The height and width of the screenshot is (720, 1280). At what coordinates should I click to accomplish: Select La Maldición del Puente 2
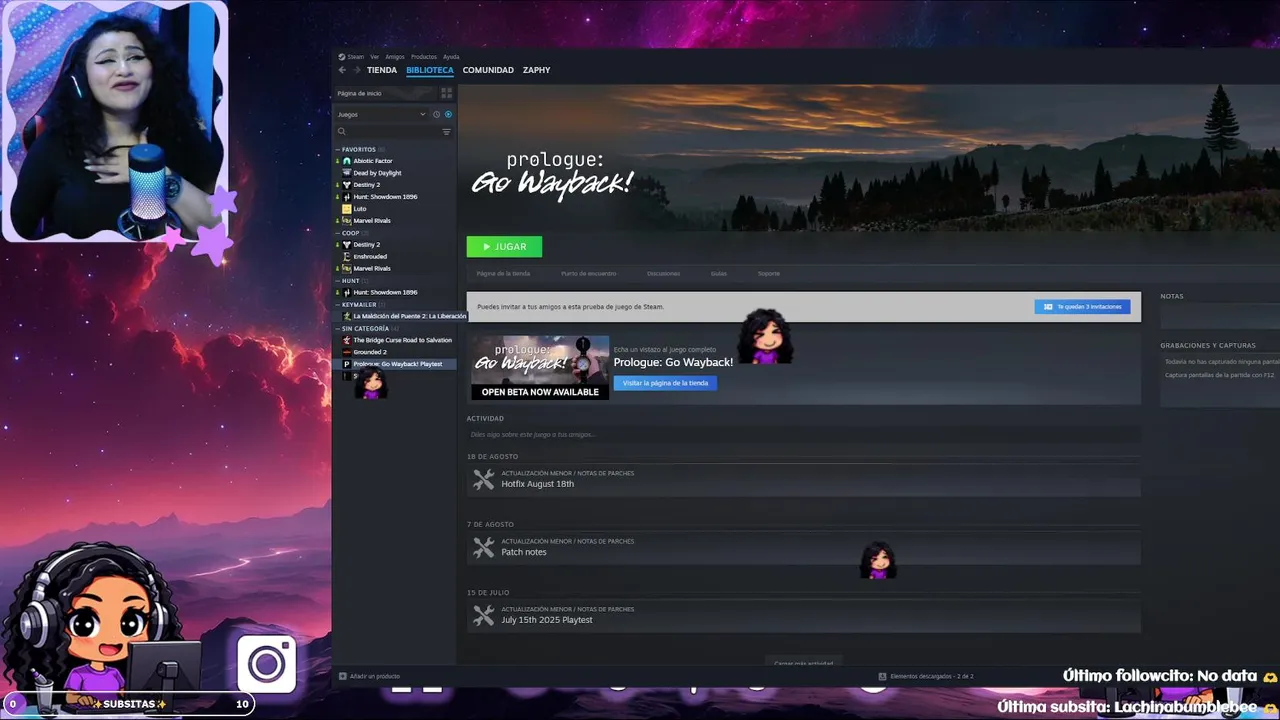point(409,316)
